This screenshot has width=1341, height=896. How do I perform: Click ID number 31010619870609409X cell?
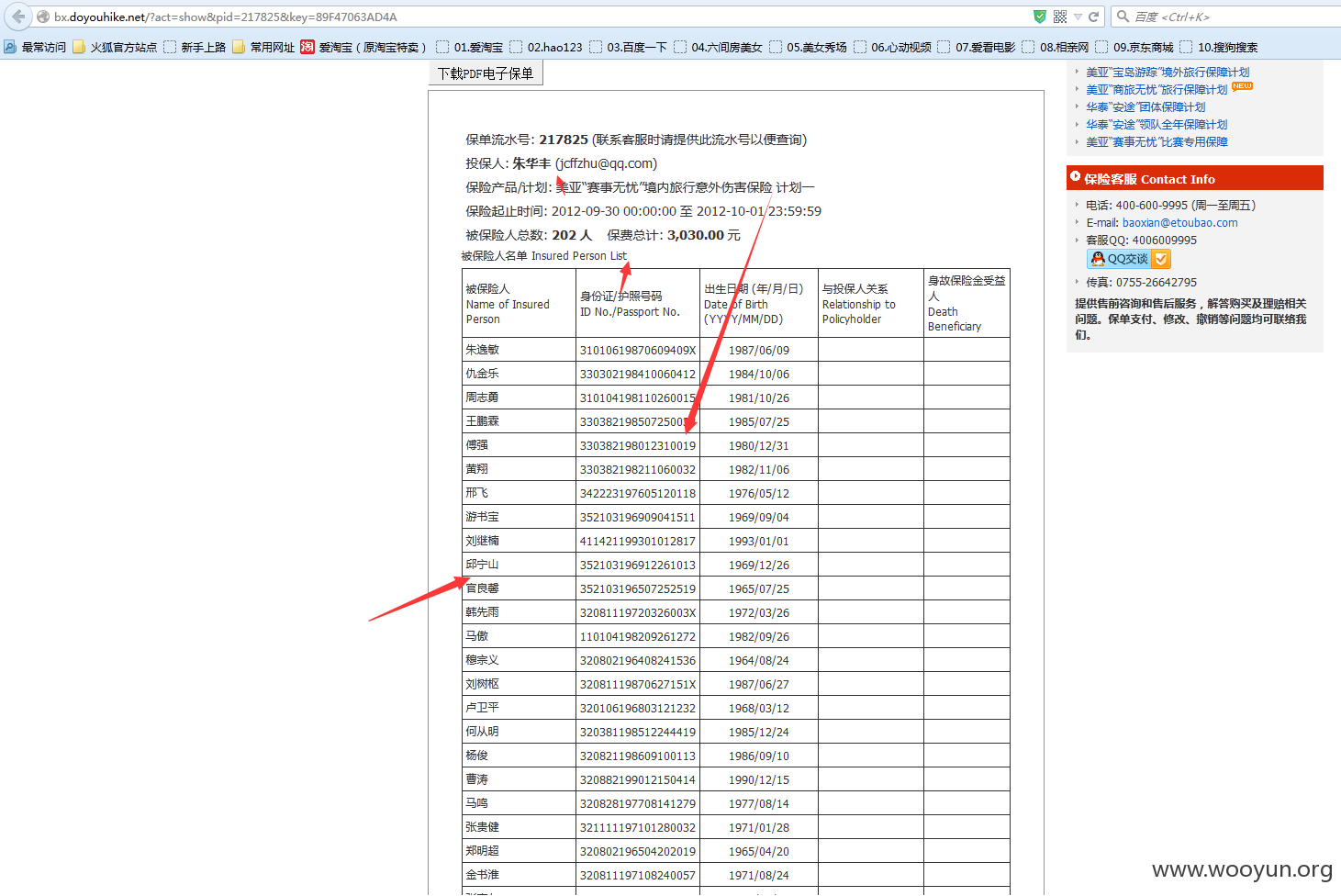(638, 350)
